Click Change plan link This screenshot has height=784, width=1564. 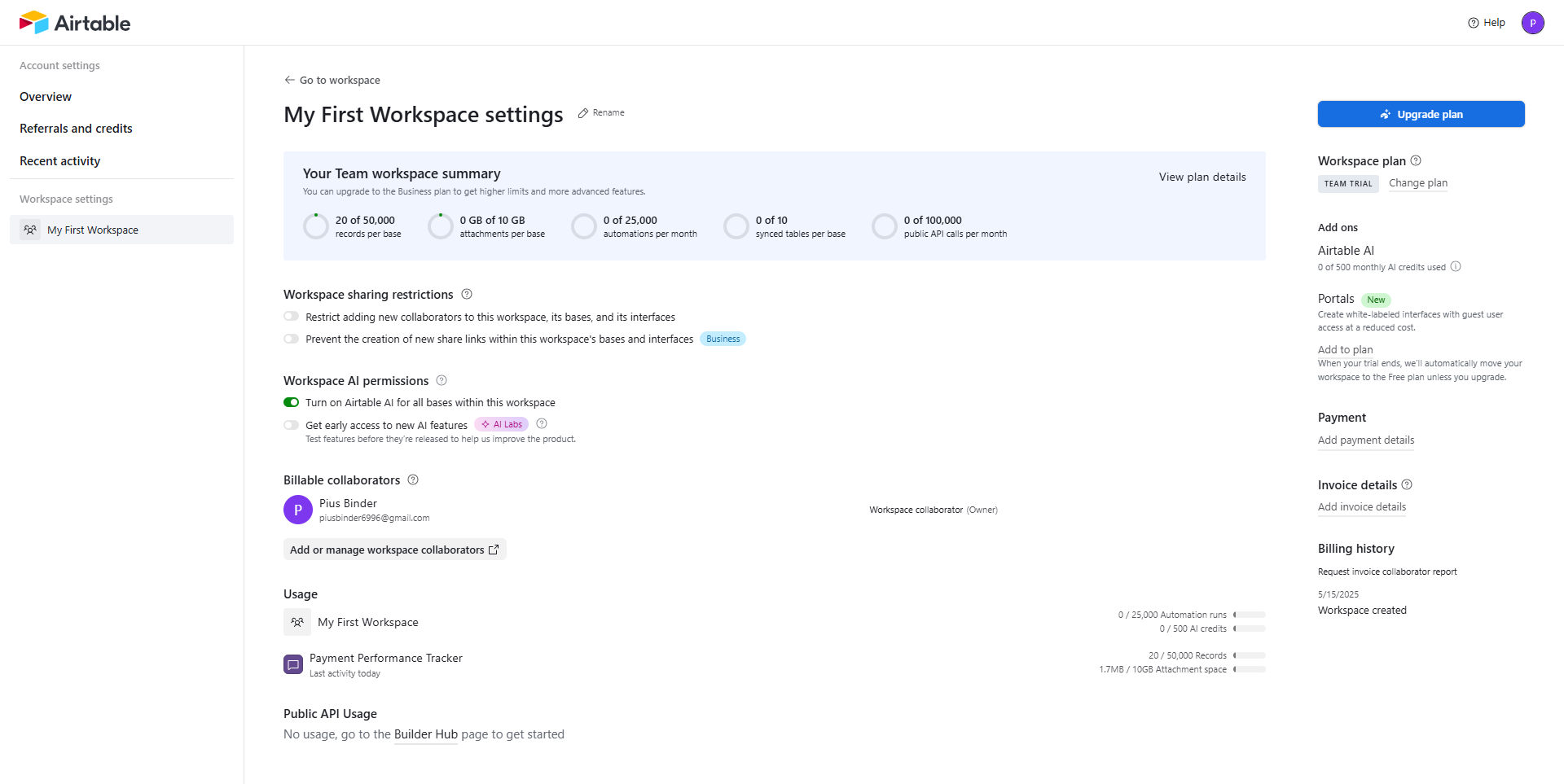point(1418,183)
